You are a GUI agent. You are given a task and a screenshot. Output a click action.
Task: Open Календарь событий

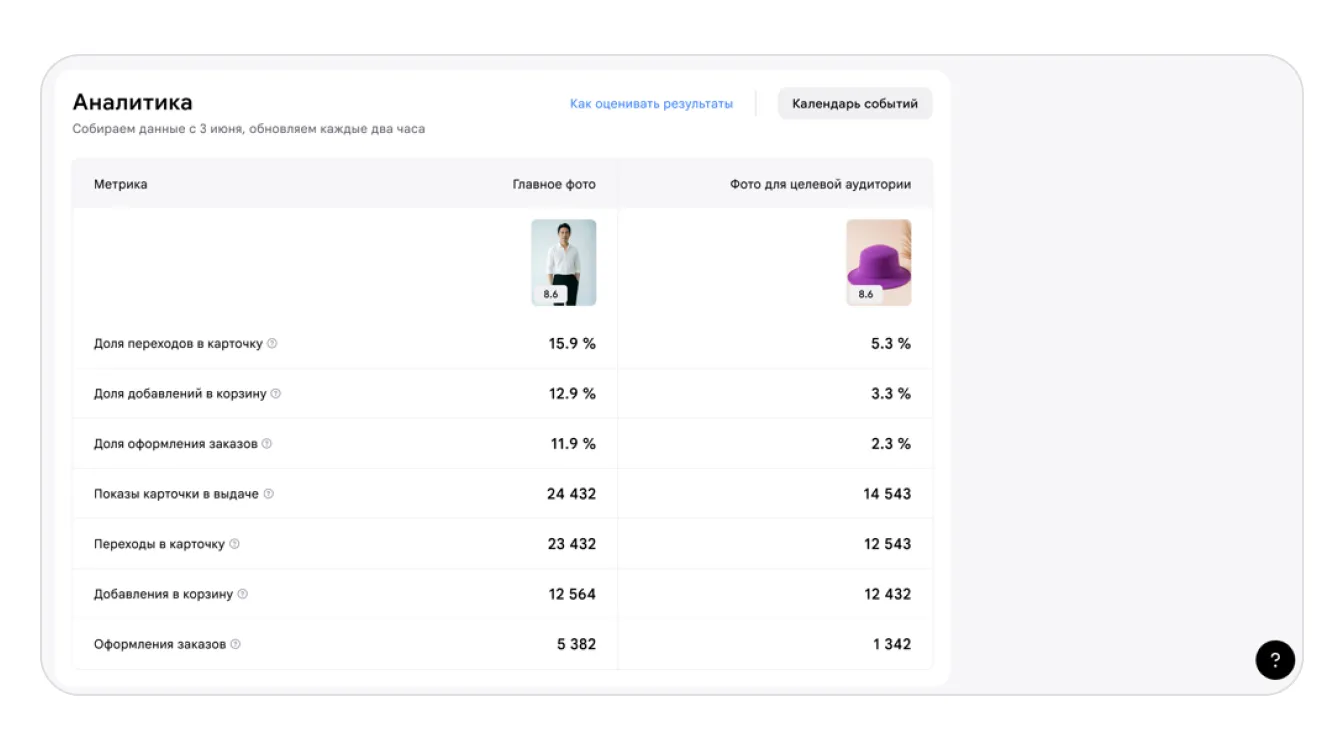[855, 104]
